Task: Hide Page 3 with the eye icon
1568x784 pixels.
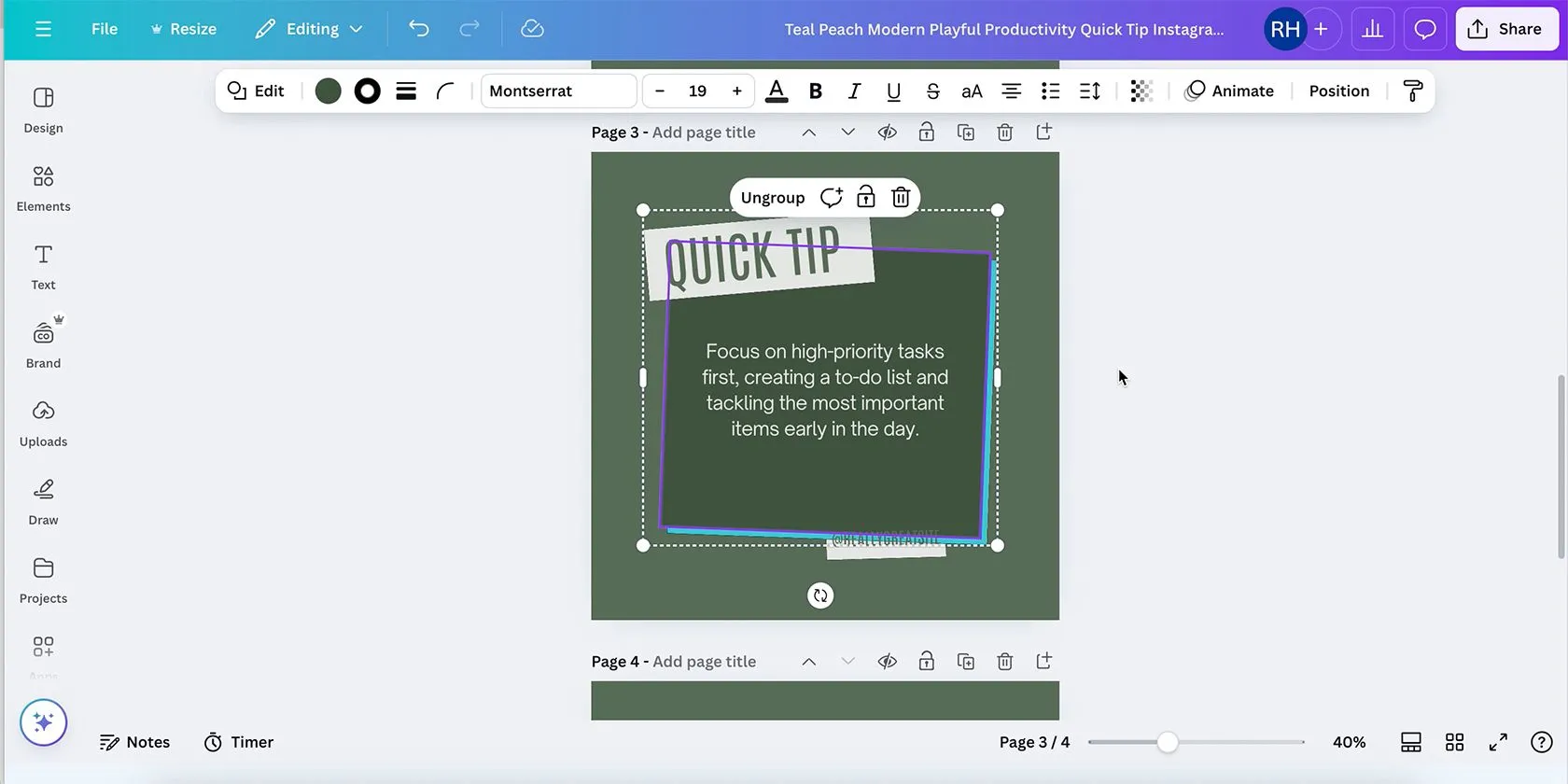Action: pyautogui.click(x=888, y=133)
